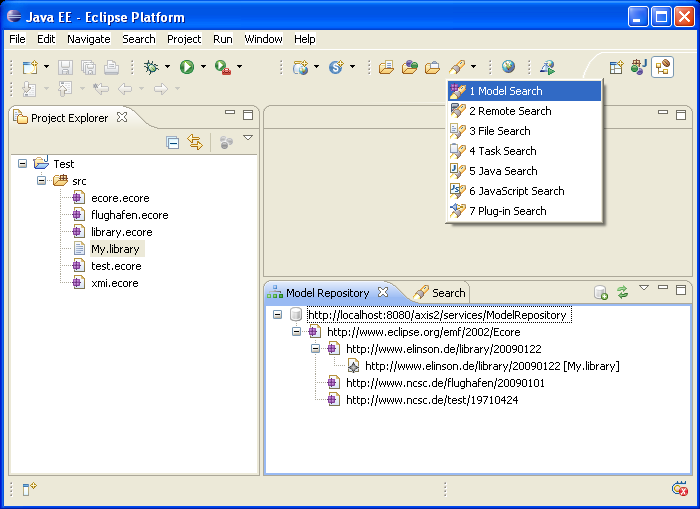Click the Save toolbar icon

(x=65, y=67)
